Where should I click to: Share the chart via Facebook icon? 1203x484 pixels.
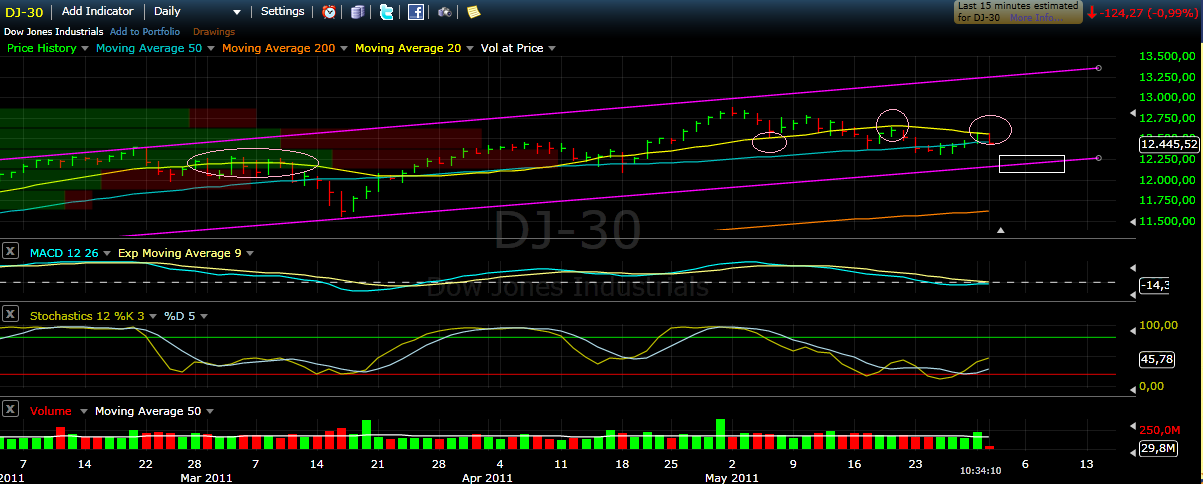(x=415, y=12)
